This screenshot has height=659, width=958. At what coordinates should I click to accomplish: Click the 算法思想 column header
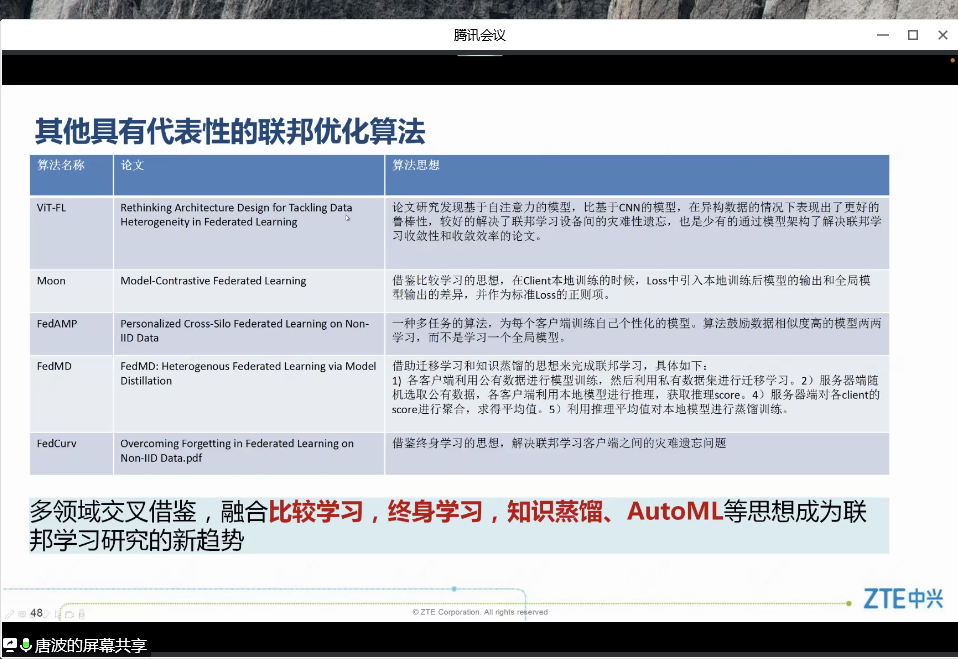[416, 165]
